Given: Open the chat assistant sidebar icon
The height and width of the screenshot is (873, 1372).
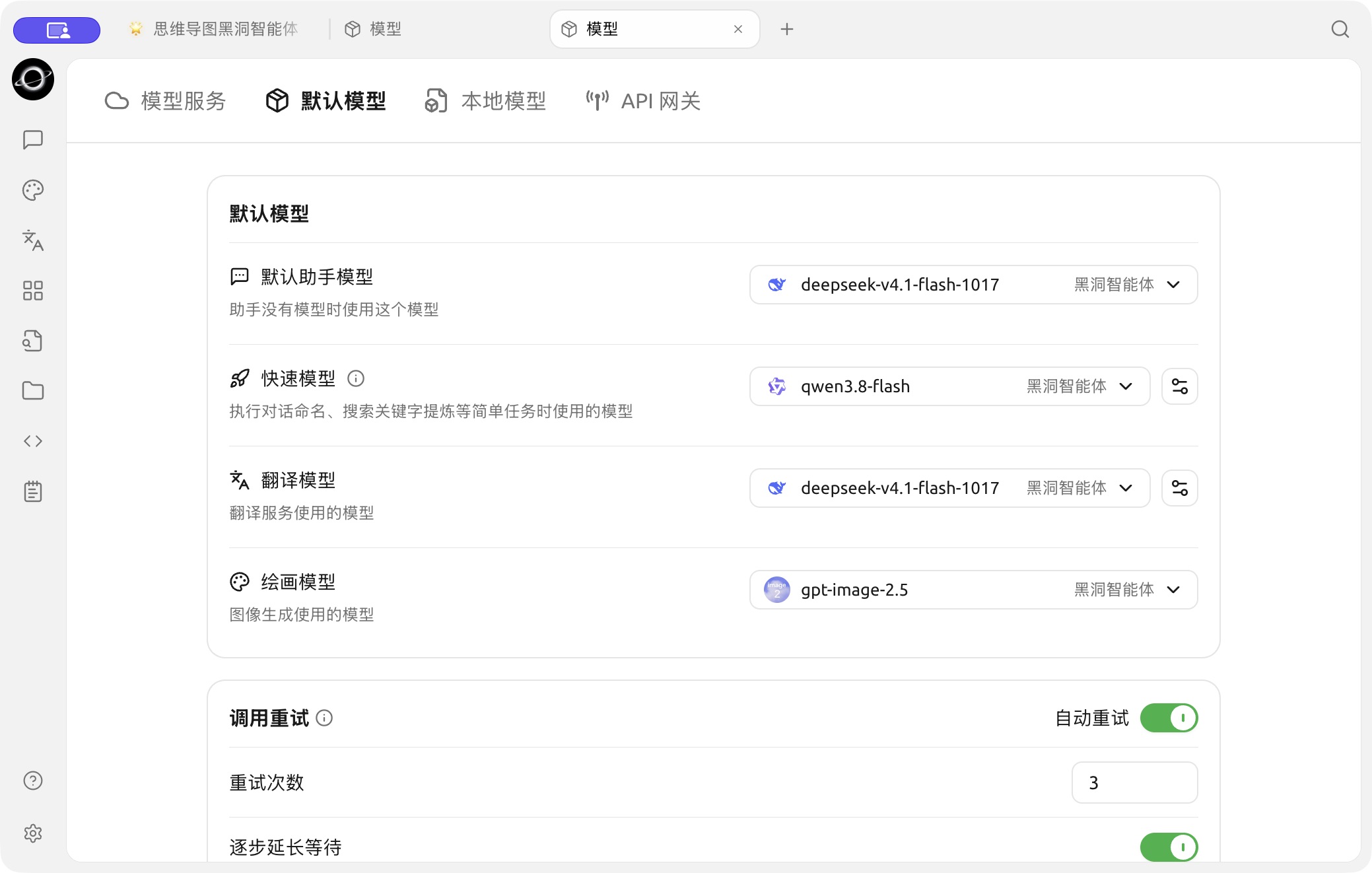Looking at the screenshot, I should pyautogui.click(x=33, y=140).
